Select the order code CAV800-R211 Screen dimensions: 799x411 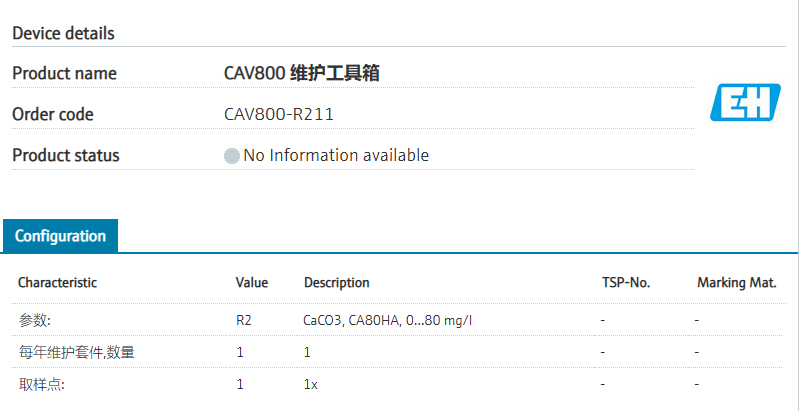[x=279, y=114]
